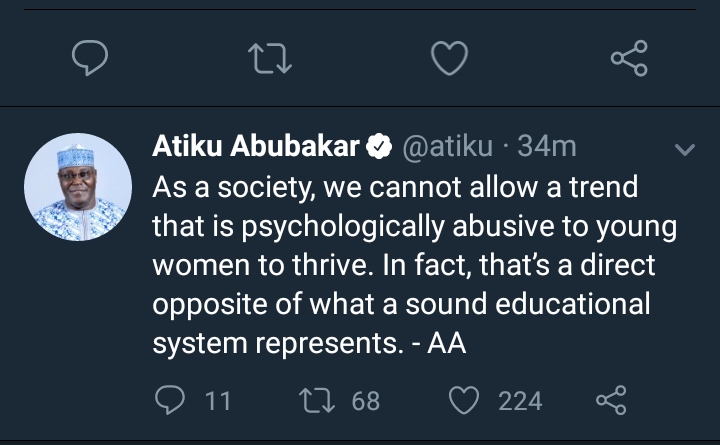Share Atiku's tweet using the share icon
Viewport: 720px width, 445px height.
click(610, 401)
